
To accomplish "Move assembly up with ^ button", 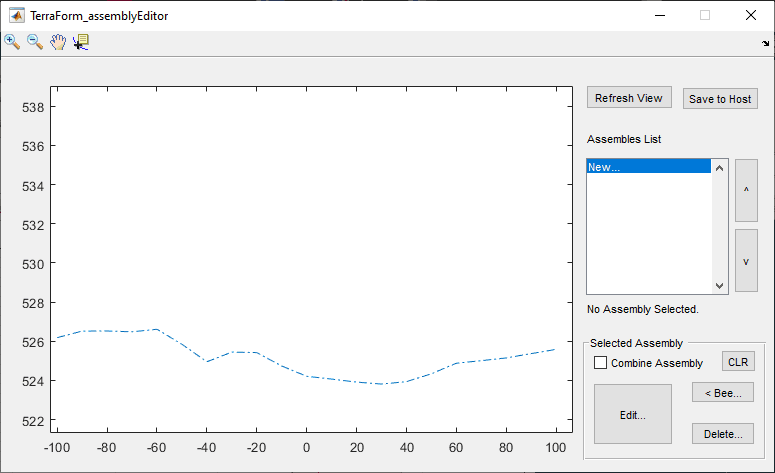I will point(746,190).
